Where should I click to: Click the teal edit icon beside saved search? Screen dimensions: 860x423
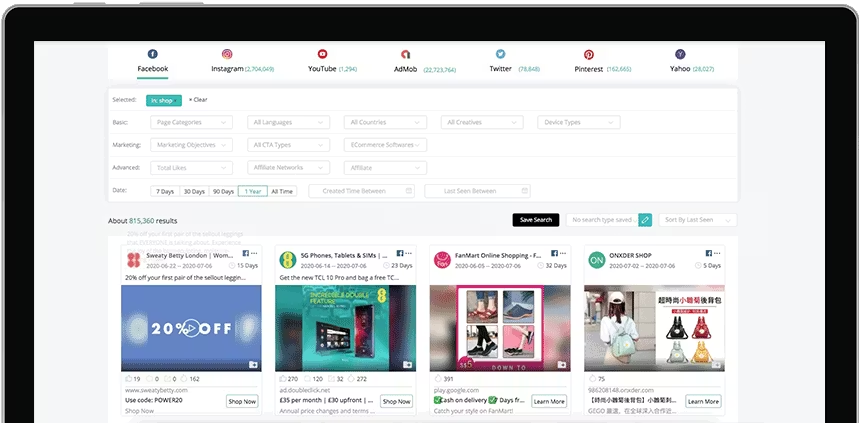(x=645, y=220)
